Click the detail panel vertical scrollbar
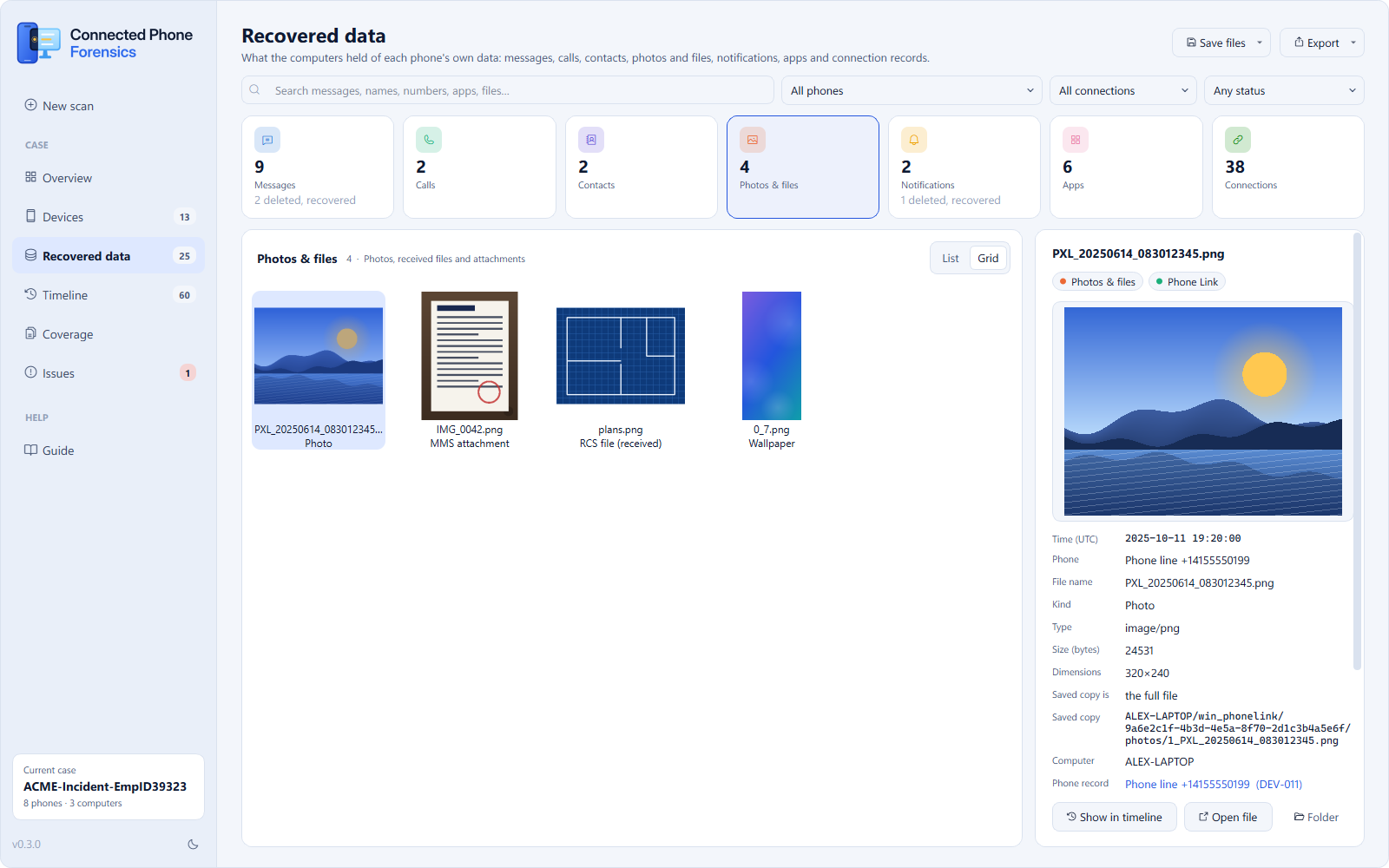The height and width of the screenshot is (868, 1389). click(x=1357, y=451)
